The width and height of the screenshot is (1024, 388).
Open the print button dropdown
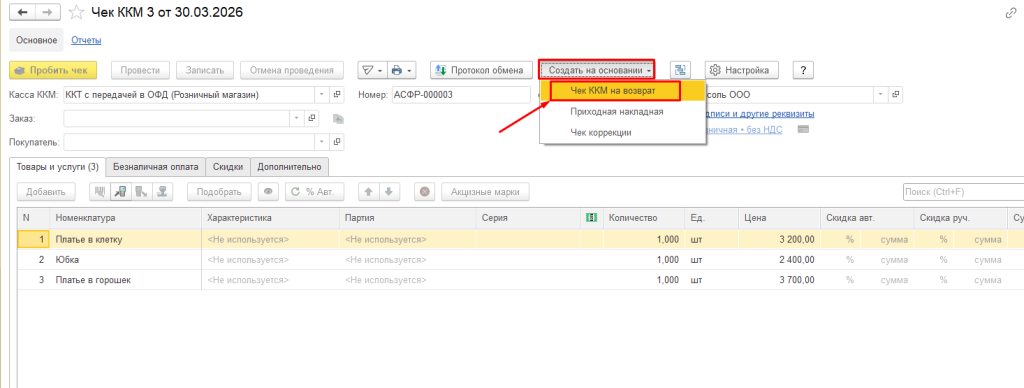[x=401, y=70]
